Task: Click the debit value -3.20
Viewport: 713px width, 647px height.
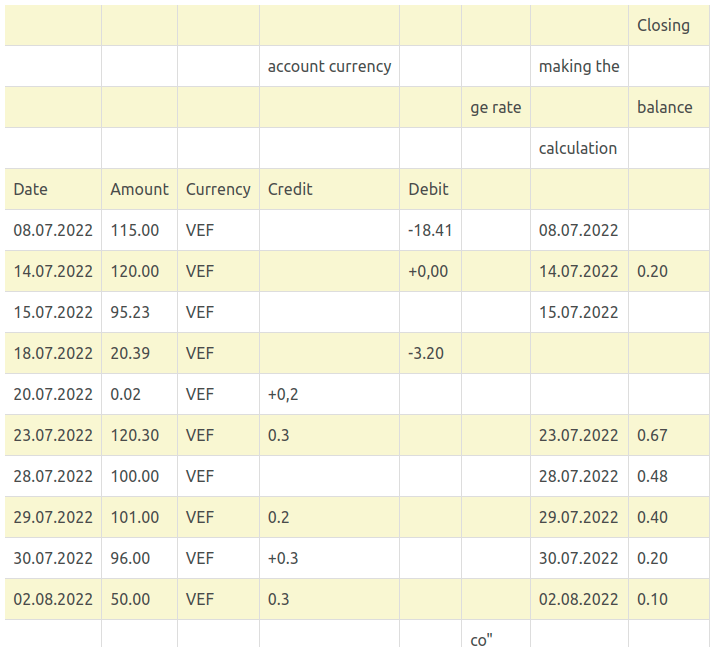Action: pos(426,353)
